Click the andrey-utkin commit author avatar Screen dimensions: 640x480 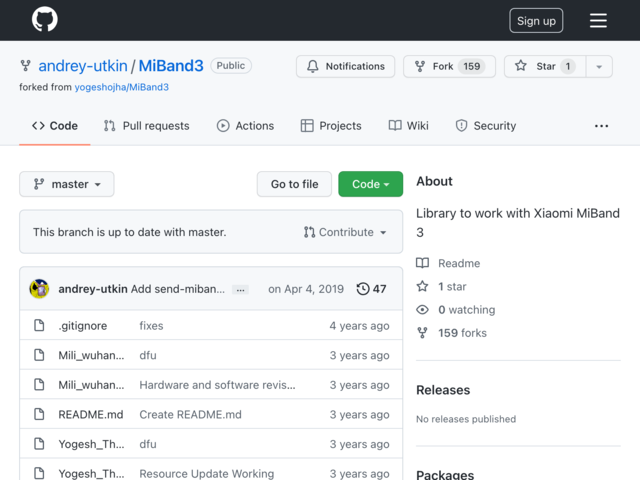tap(39, 289)
